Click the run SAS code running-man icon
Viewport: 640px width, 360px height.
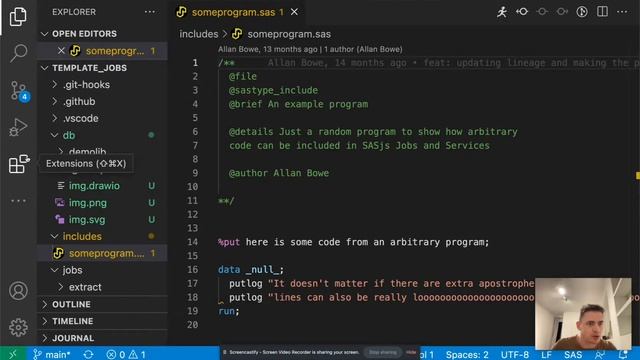502,12
